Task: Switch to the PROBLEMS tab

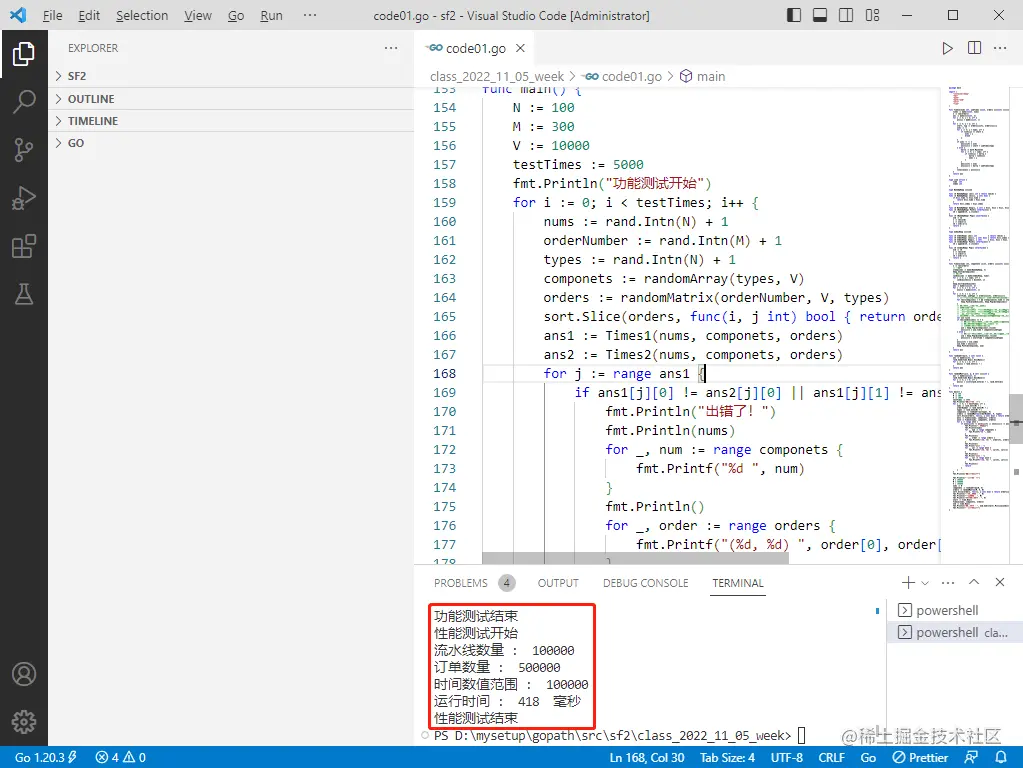Action: coord(461,583)
